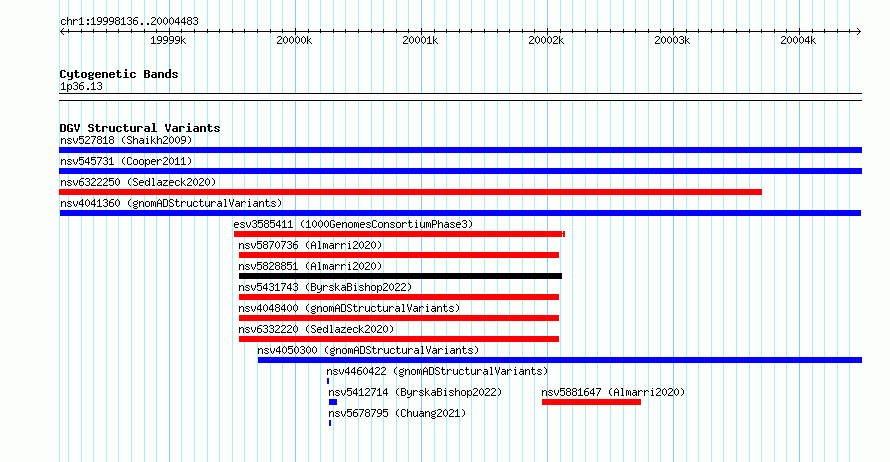Click the 20001k ruler tick label
890x462 pixels.
click(x=420, y=40)
